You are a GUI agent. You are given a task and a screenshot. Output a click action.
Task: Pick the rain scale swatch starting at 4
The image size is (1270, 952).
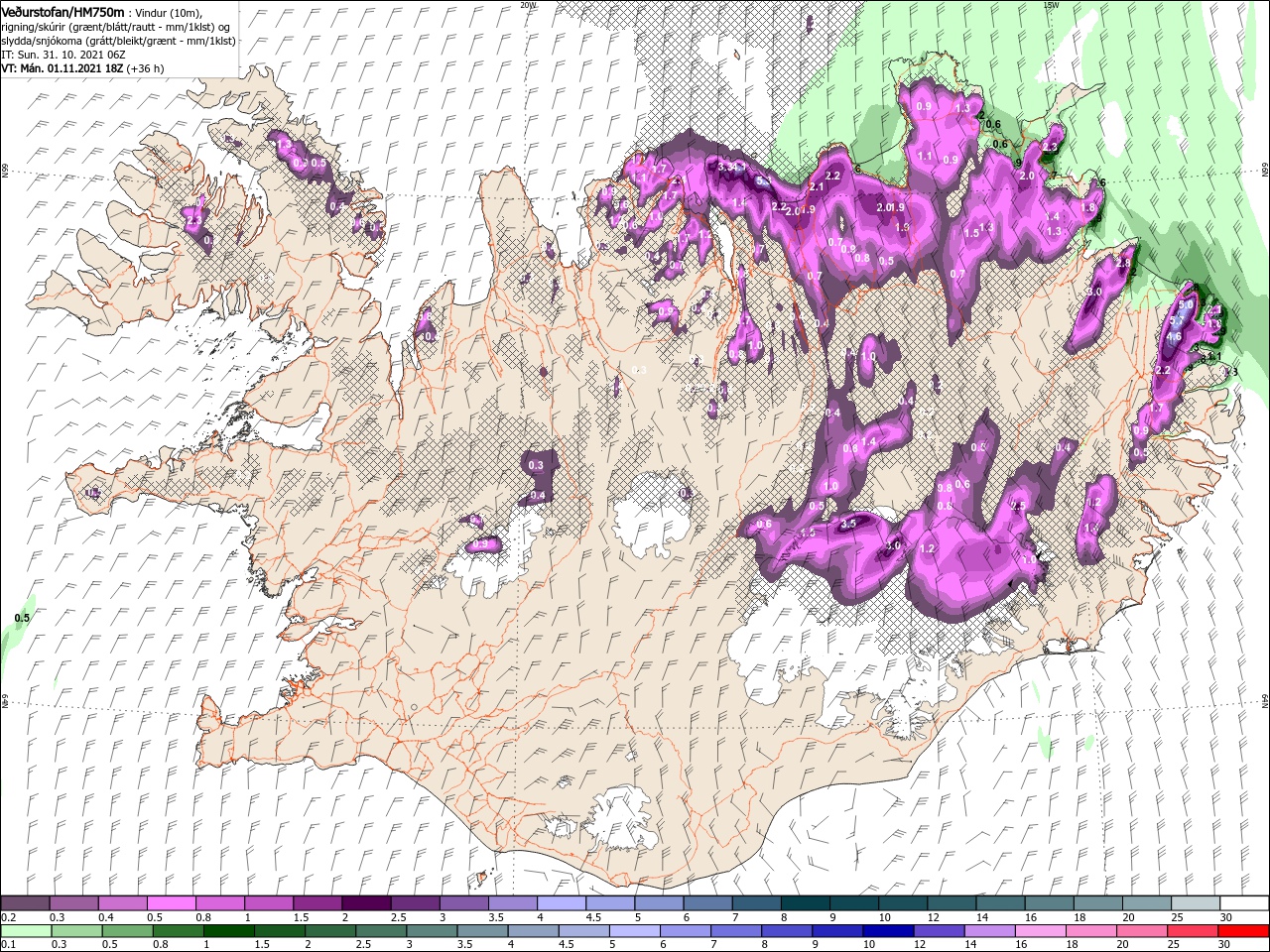click(534, 931)
